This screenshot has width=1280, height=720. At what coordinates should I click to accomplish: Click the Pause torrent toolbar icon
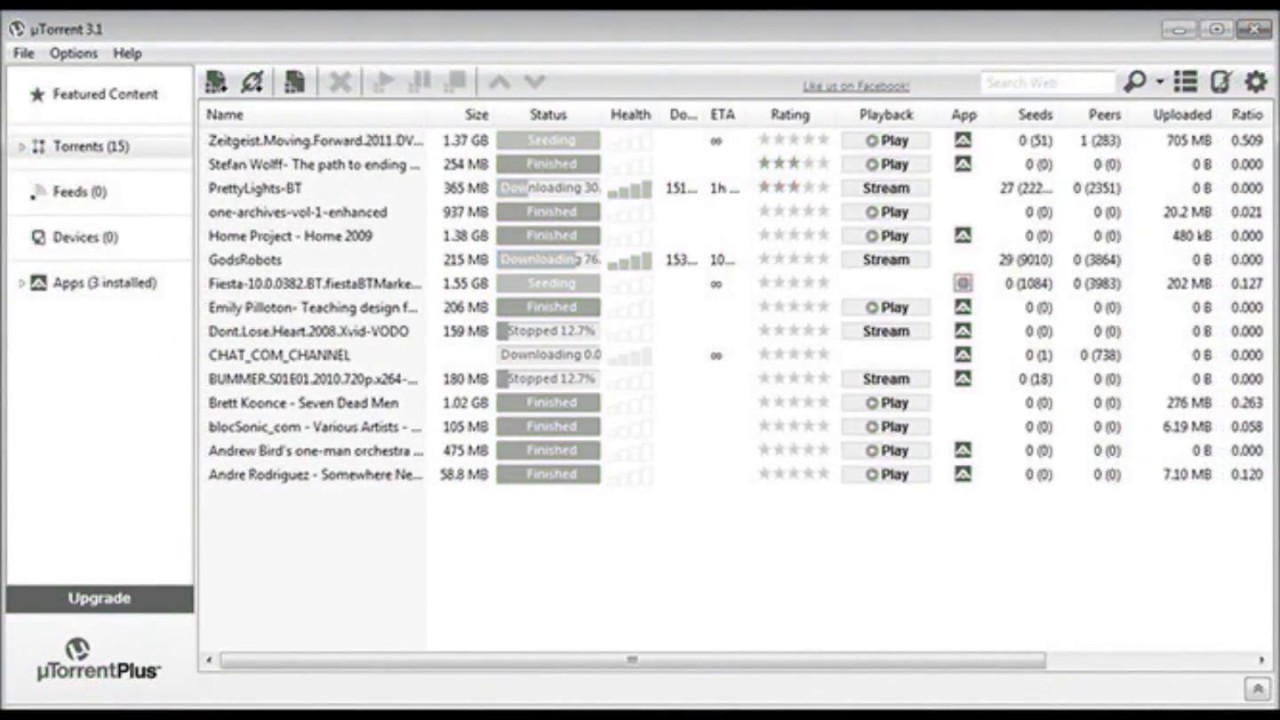coord(421,82)
